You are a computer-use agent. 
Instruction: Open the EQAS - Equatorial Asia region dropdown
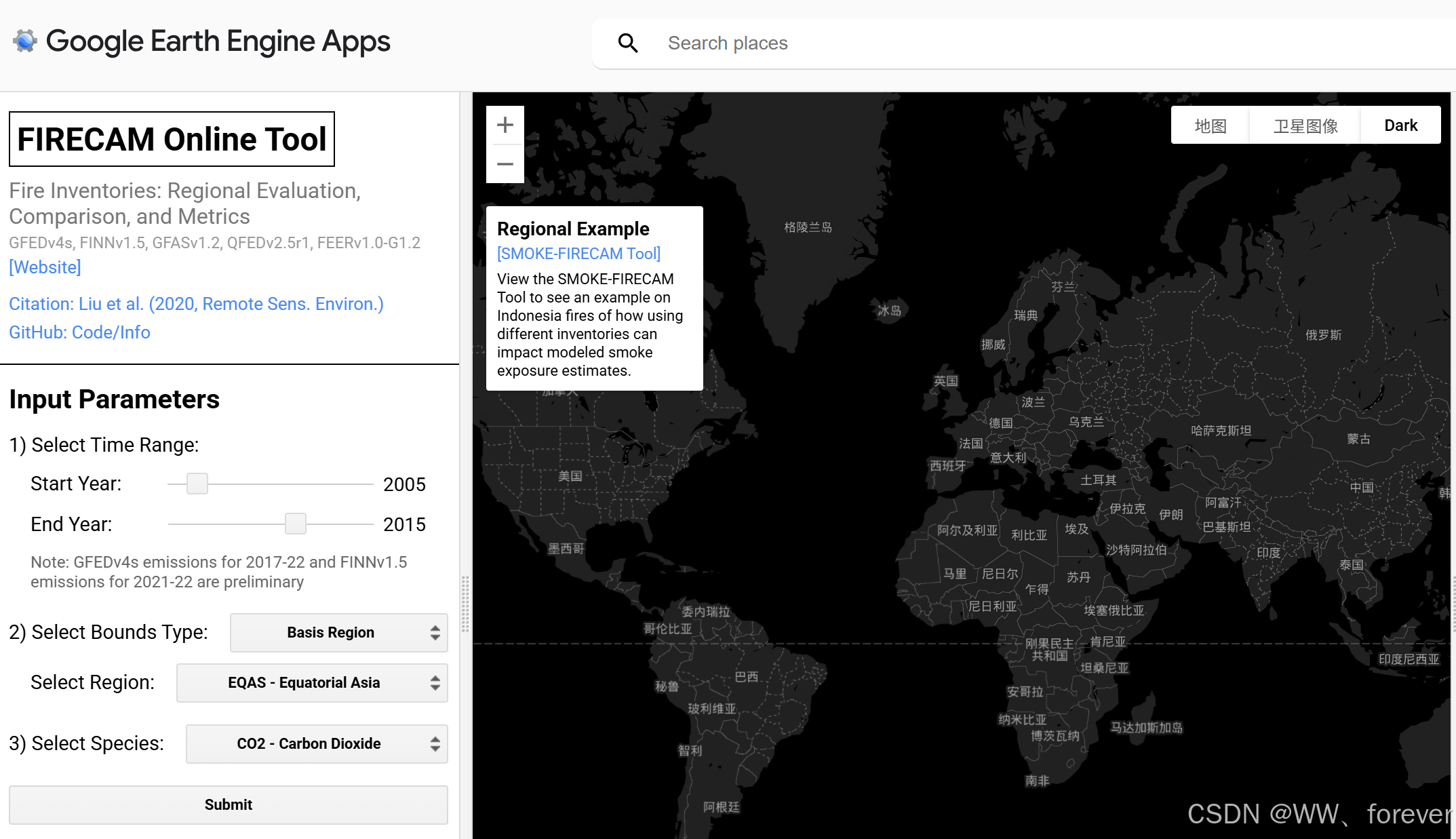(x=312, y=683)
